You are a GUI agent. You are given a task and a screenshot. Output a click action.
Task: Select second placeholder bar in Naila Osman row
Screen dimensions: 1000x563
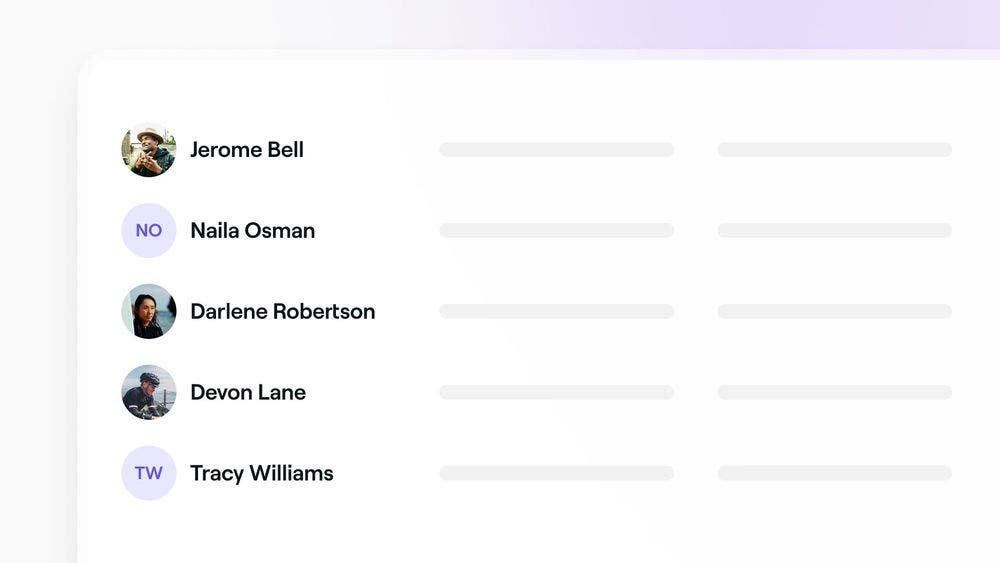834,231
